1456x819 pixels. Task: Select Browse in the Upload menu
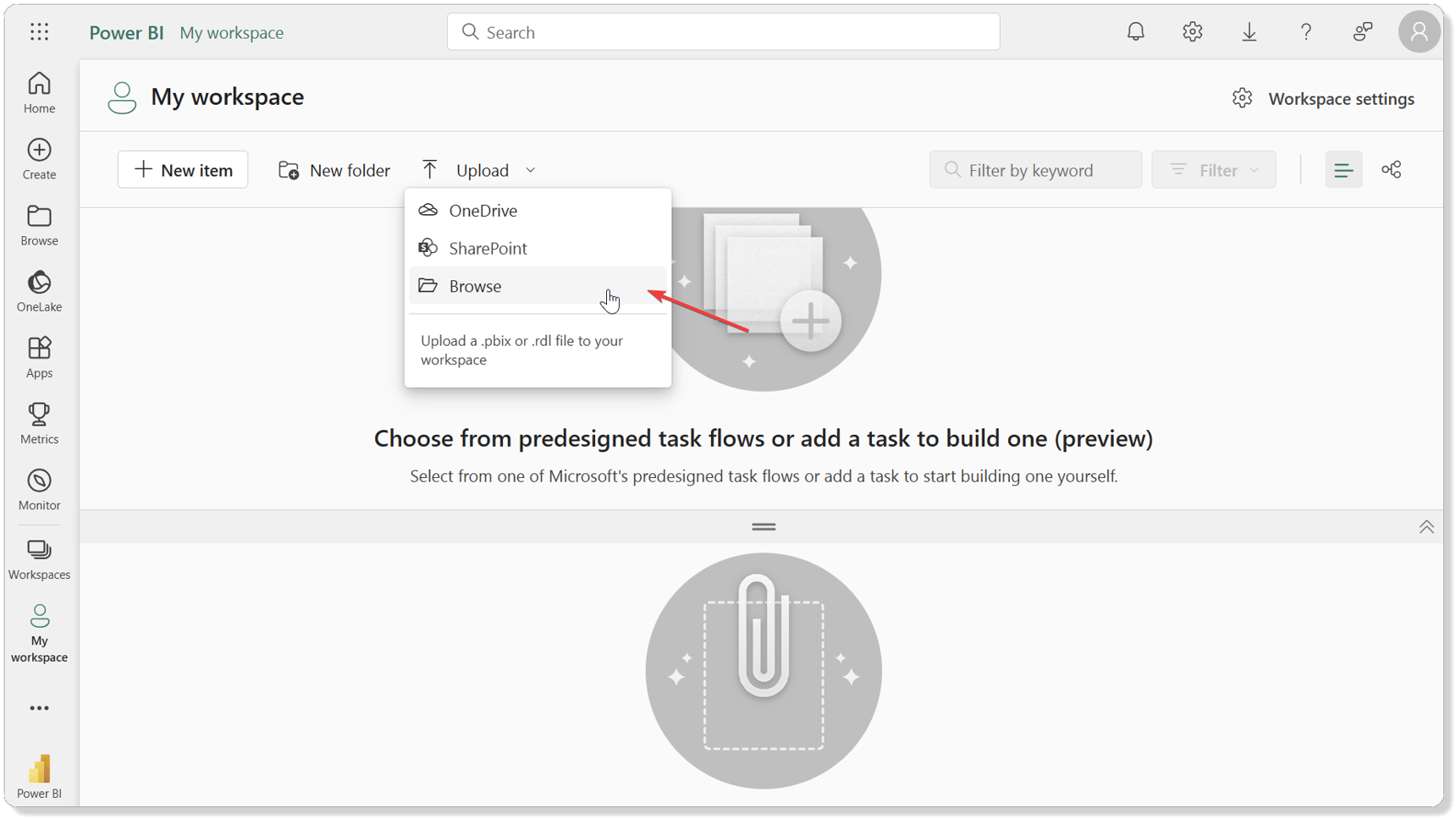tap(474, 286)
